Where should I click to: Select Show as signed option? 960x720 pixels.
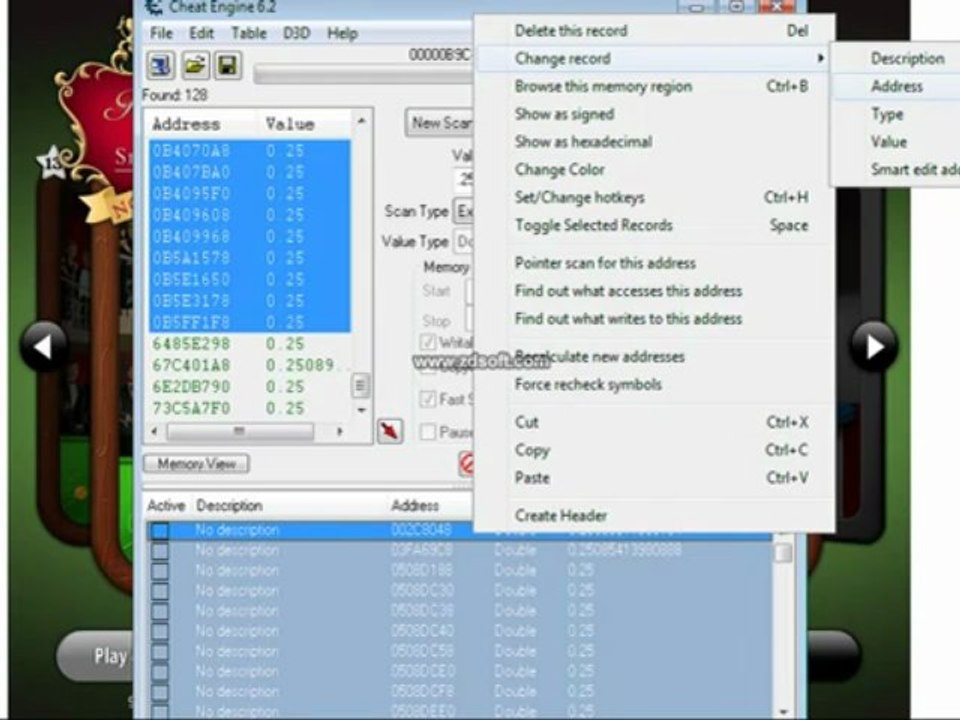tap(654, 114)
